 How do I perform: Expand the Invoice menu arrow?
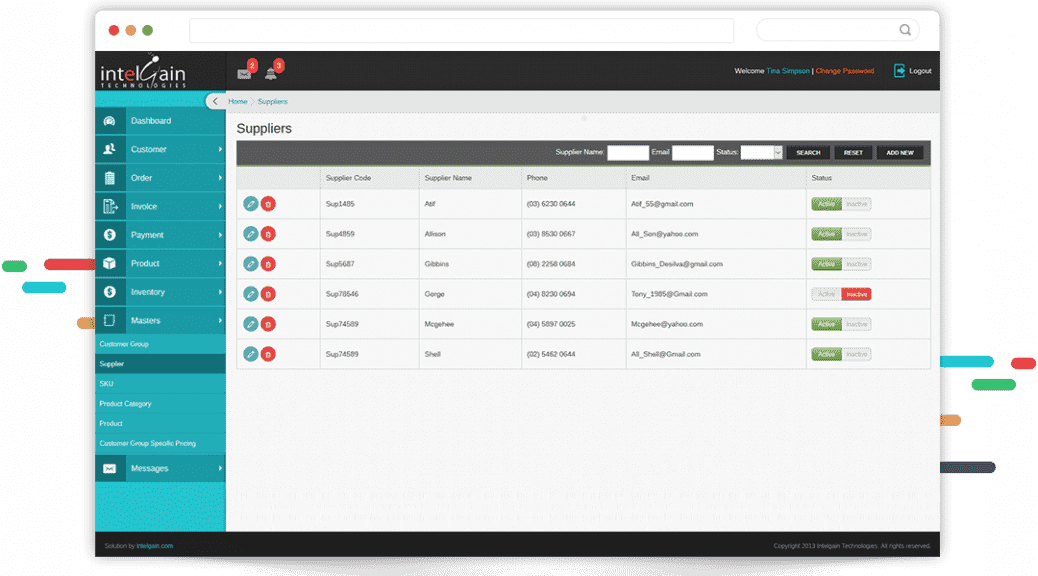click(220, 207)
